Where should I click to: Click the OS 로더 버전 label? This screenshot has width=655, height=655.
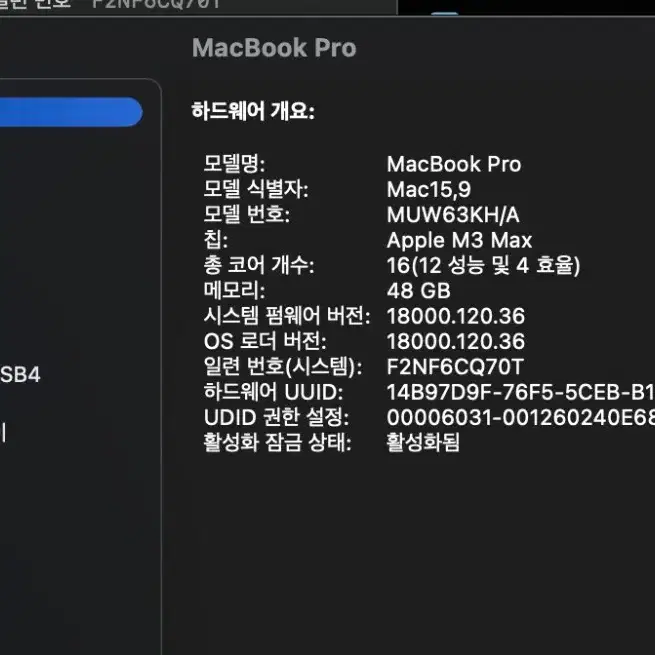(265, 341)
